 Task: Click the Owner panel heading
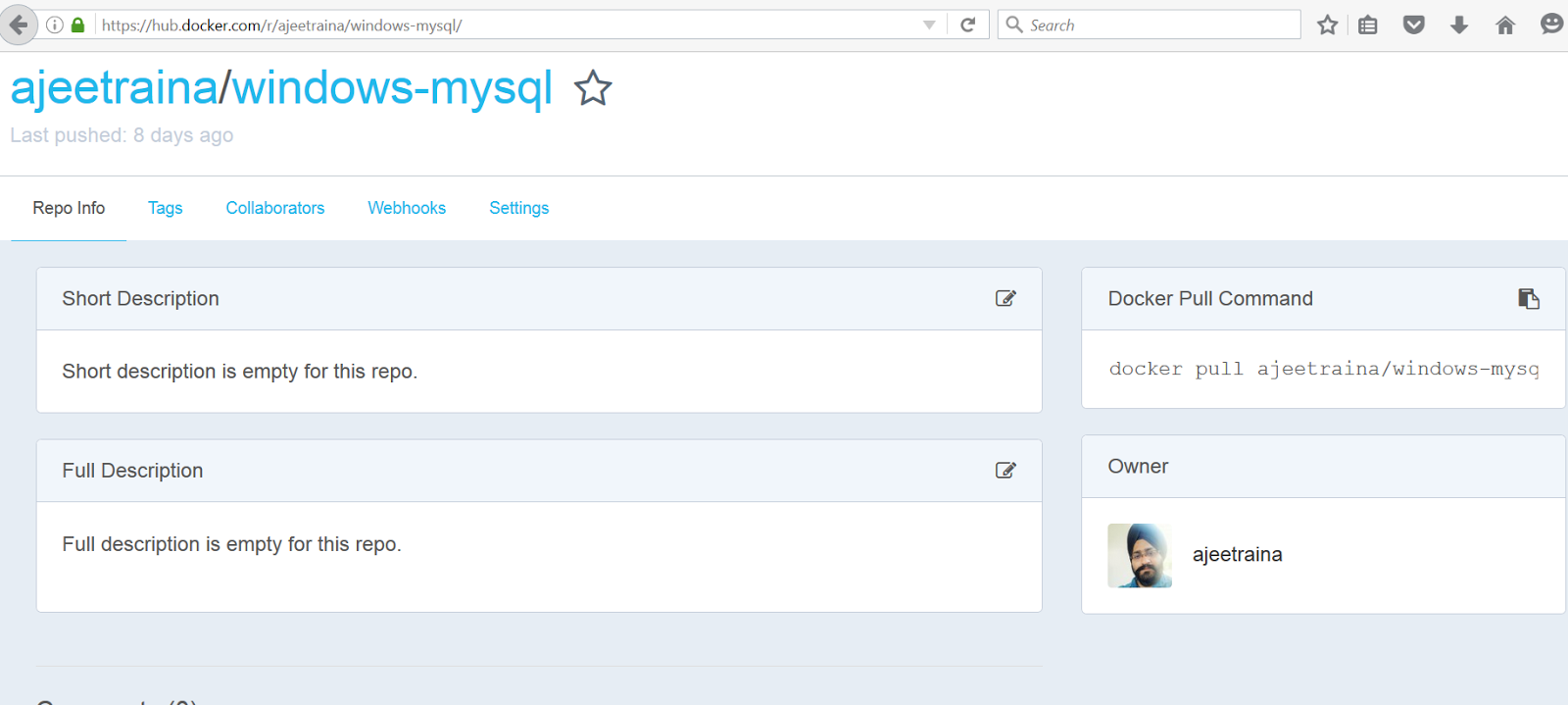(x=1138, y=467)
